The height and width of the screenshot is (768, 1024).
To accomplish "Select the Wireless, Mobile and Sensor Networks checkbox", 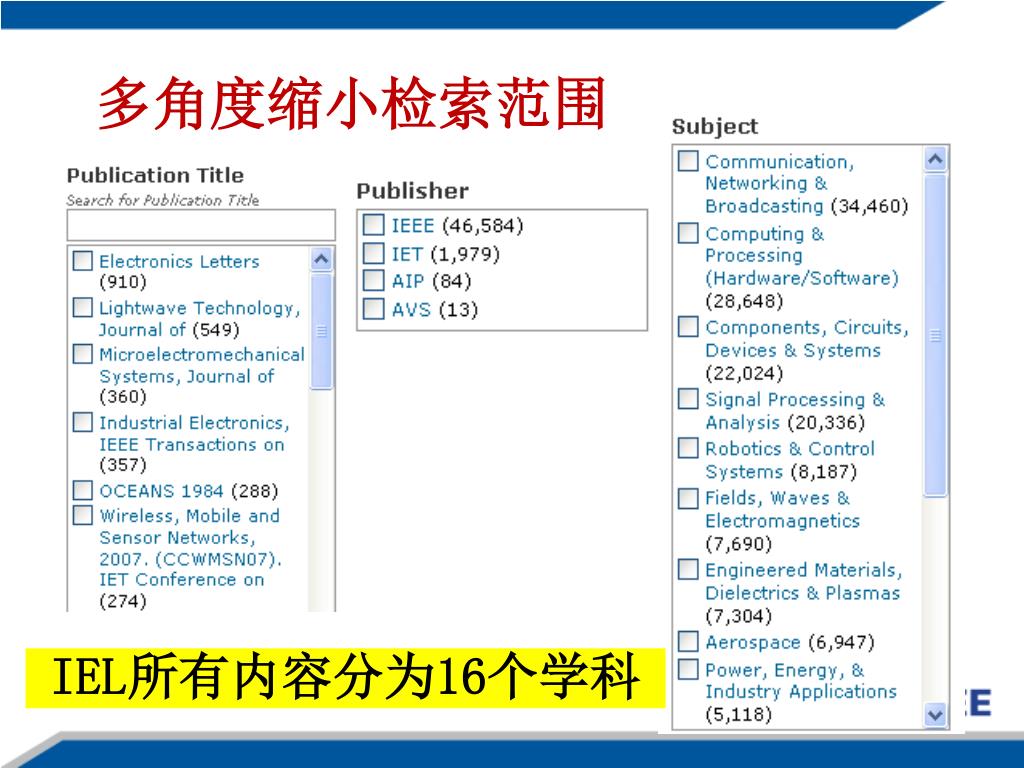I will tap(83, 515).
